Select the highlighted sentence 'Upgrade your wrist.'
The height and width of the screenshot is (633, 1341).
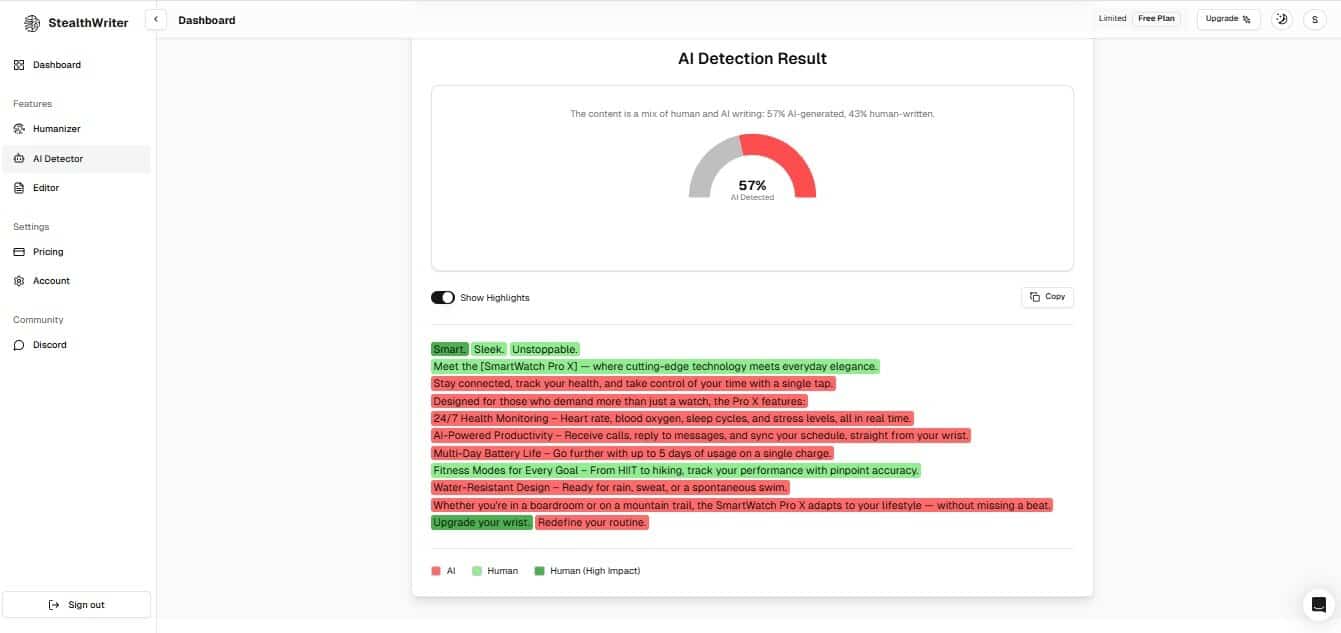tap(481, 522)
